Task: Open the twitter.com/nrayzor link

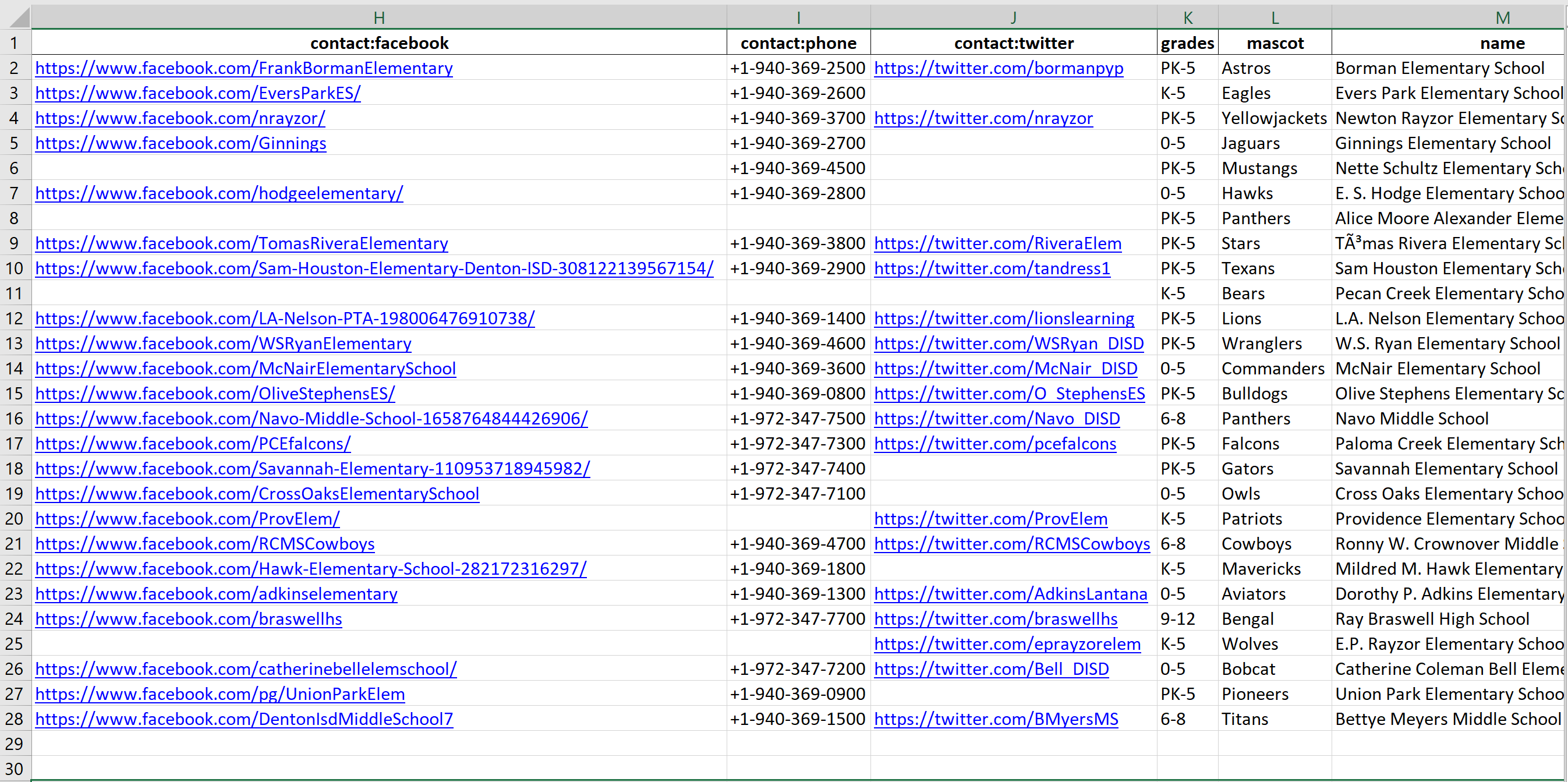Action: pyautogui.click(x=983, y=118)
